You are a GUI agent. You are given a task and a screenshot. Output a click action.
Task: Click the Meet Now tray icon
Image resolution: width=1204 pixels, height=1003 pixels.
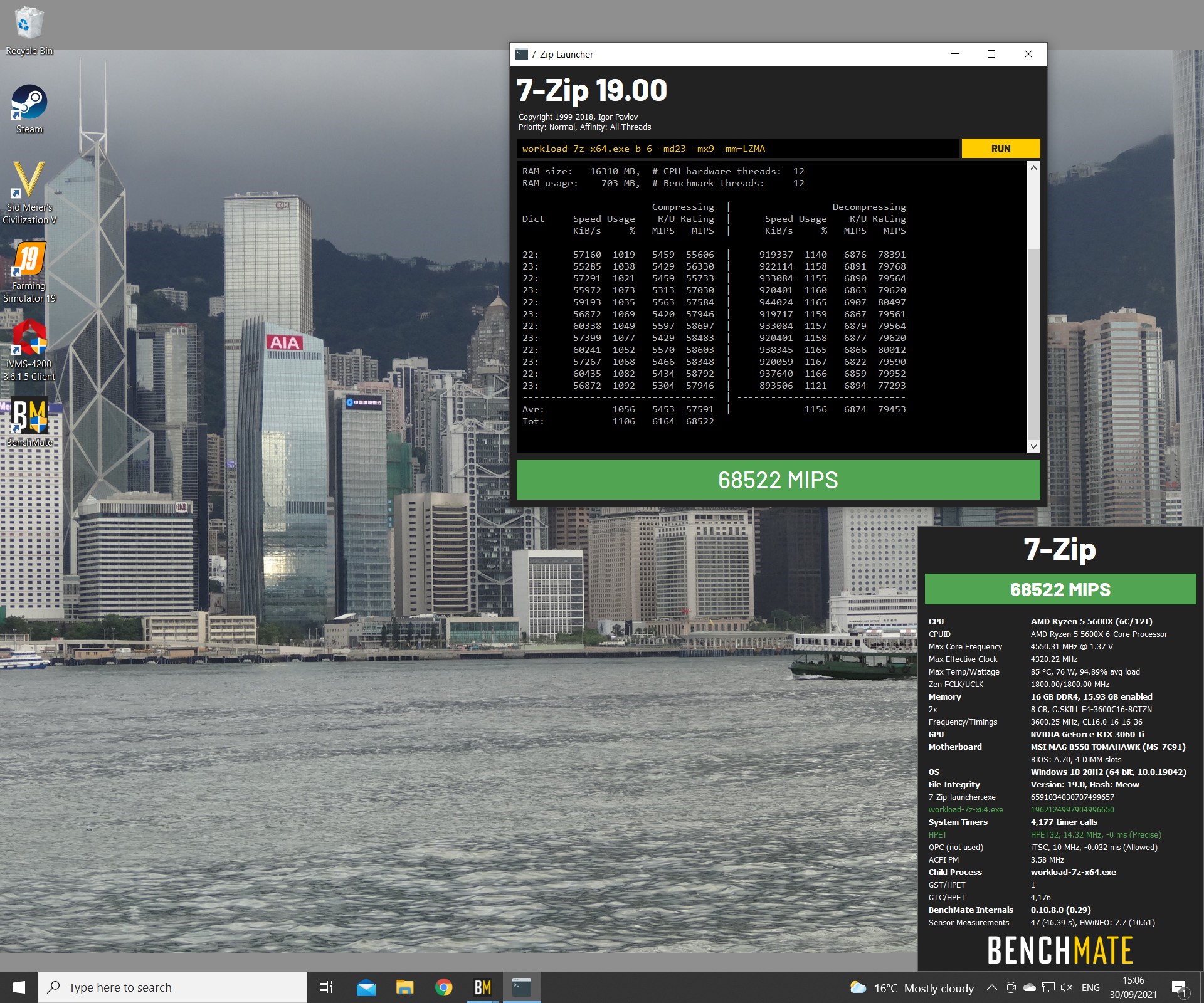pyautogui.click(x=1011, y=988)
